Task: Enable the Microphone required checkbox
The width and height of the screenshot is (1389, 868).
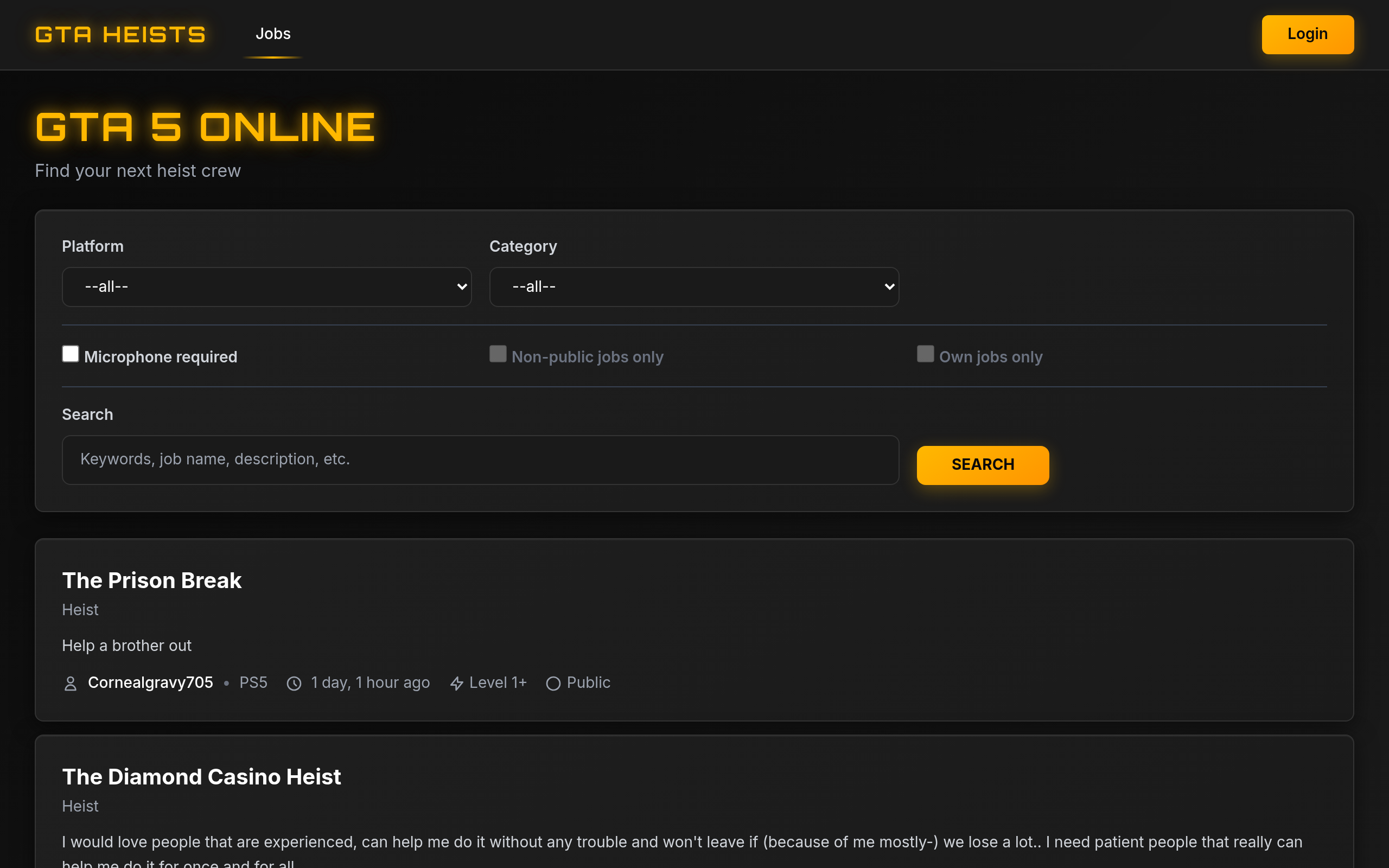Action: (x=71, y=354)
